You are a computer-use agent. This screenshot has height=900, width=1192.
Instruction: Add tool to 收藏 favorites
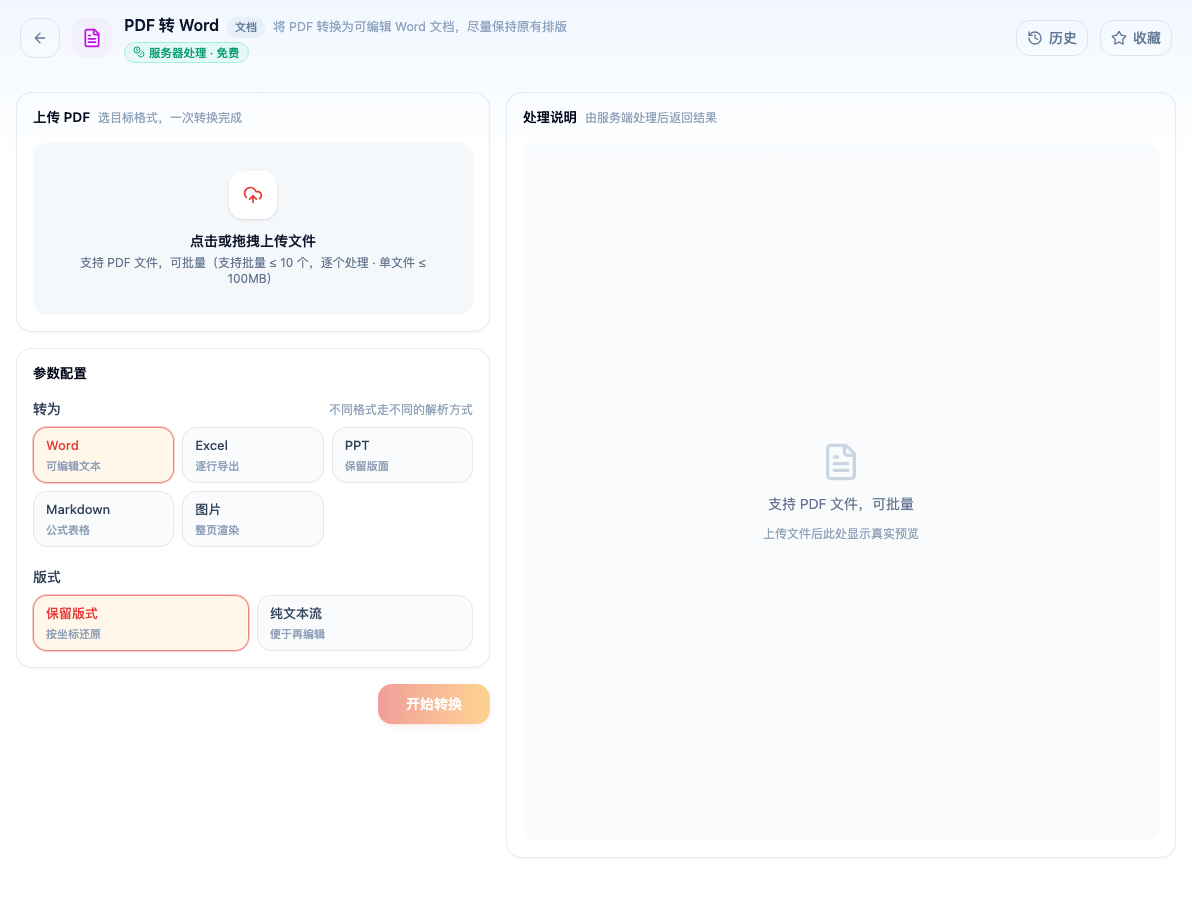(x=1136, y=38)
